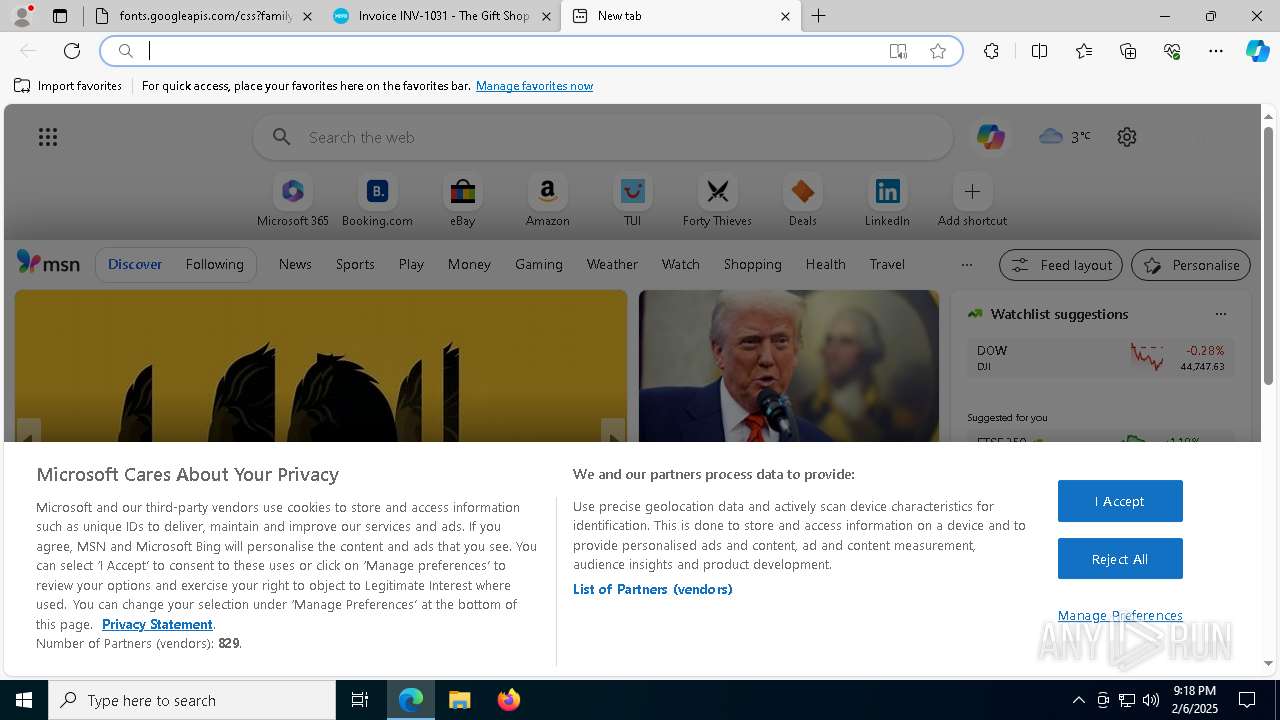This screenshot has width=1280, height=720.
Task: Open the Microsoft 365 shortcut
Action: (x=293, y=201)
